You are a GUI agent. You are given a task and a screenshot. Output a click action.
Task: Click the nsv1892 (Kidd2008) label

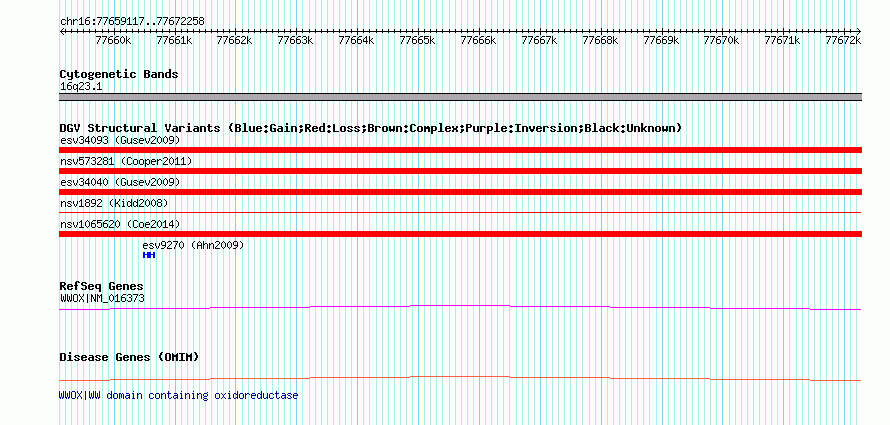click(114, 203)
